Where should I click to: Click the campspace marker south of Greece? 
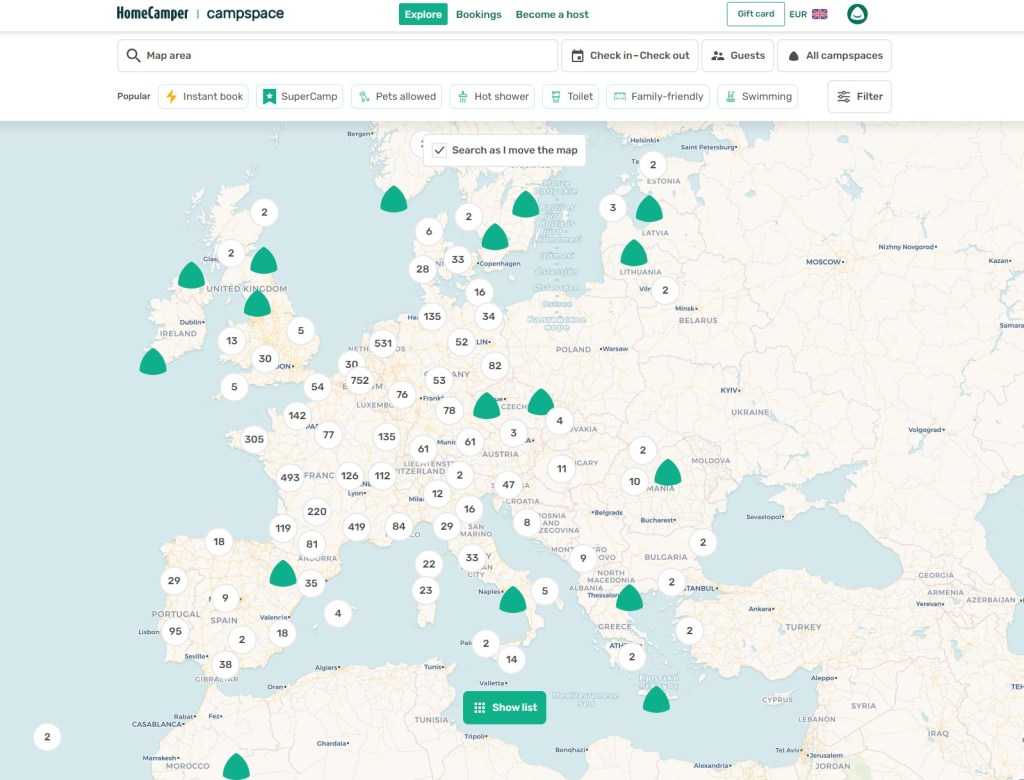(656, 700)
